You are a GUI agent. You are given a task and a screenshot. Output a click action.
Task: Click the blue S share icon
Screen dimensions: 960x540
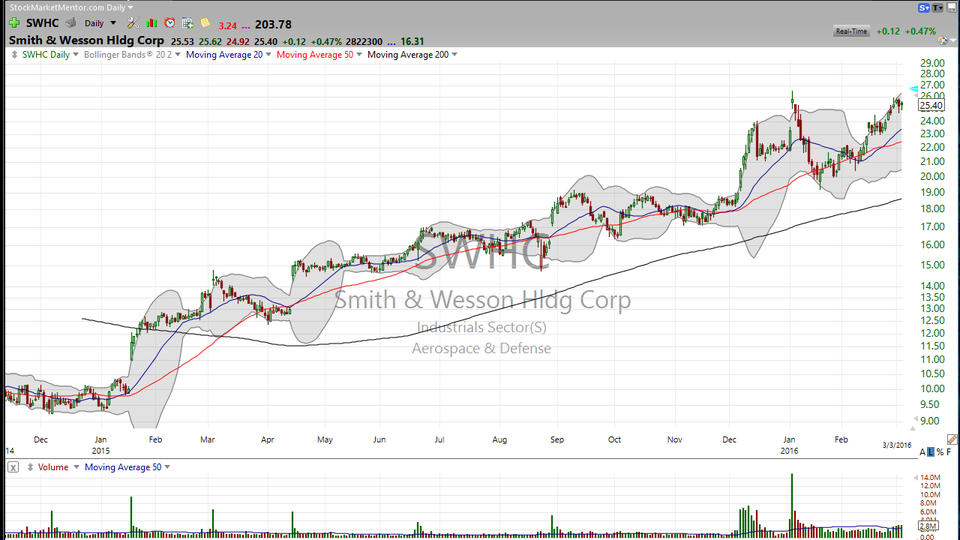click(924, 8)
